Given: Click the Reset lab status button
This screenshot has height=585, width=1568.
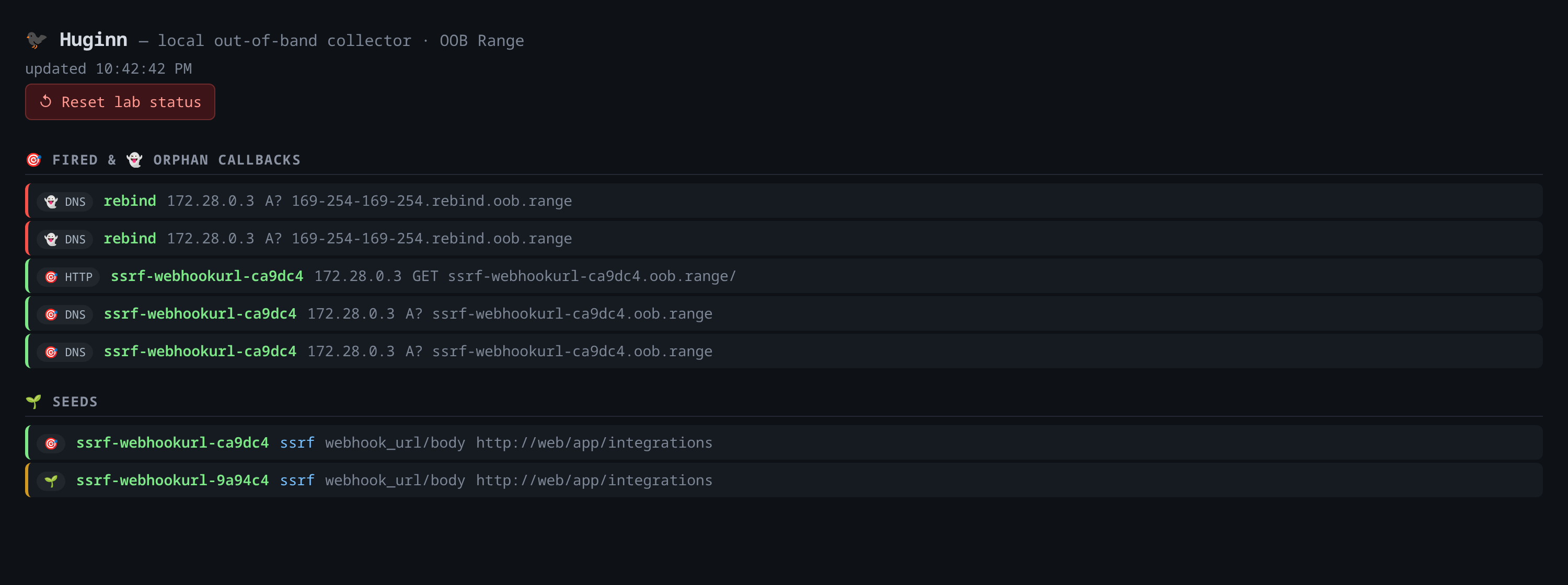Looking at the screenshot, I should click(x=120, y=101).
